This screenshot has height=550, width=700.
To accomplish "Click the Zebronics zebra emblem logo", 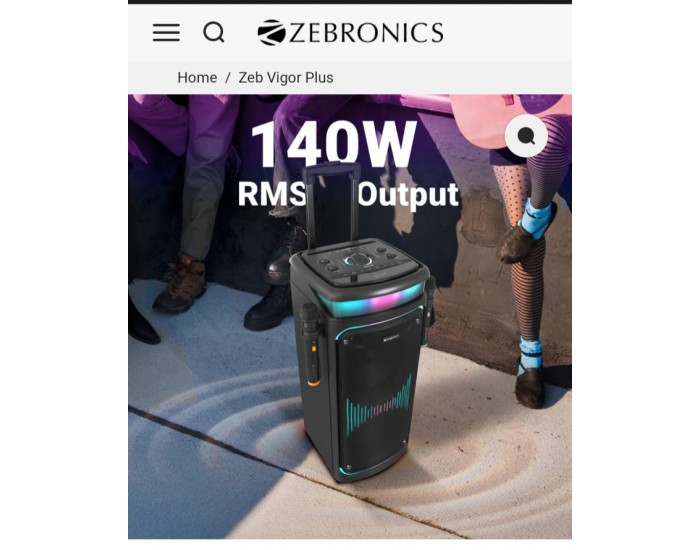I will [271, 33].
